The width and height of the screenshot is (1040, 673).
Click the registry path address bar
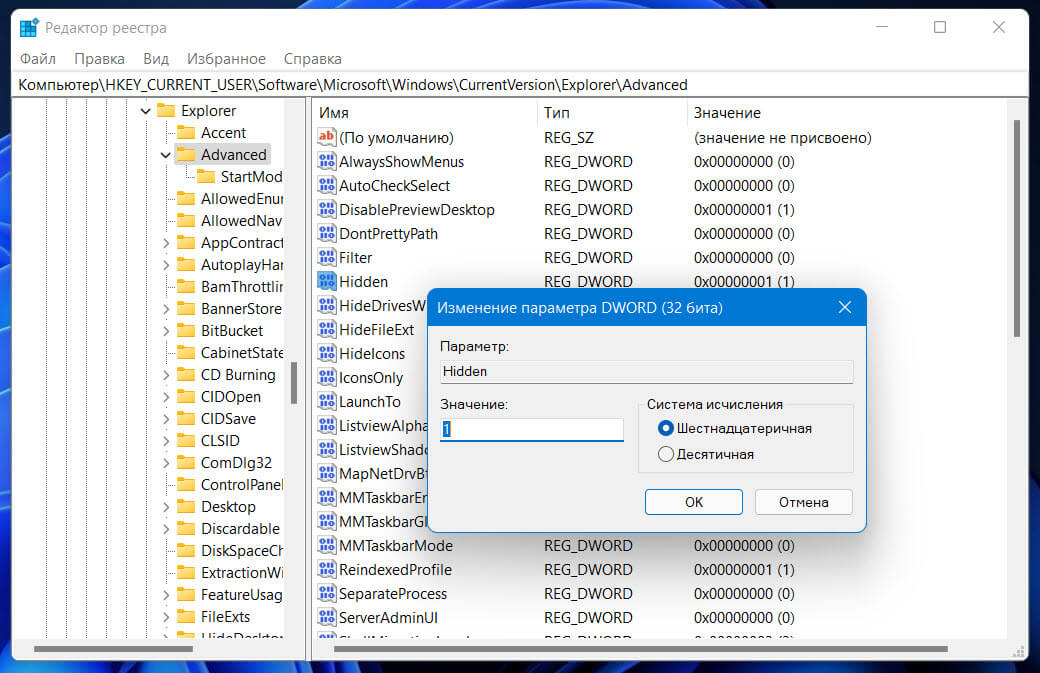[x=521, y=85]
